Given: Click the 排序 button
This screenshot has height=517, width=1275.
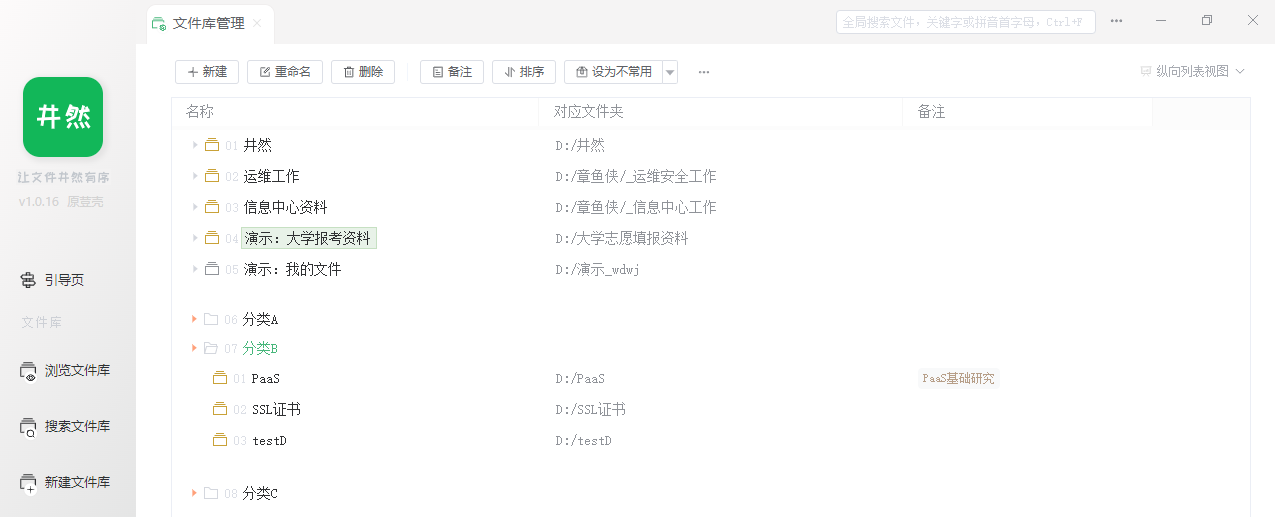Looking at the screenshot, I should point(524,72).
